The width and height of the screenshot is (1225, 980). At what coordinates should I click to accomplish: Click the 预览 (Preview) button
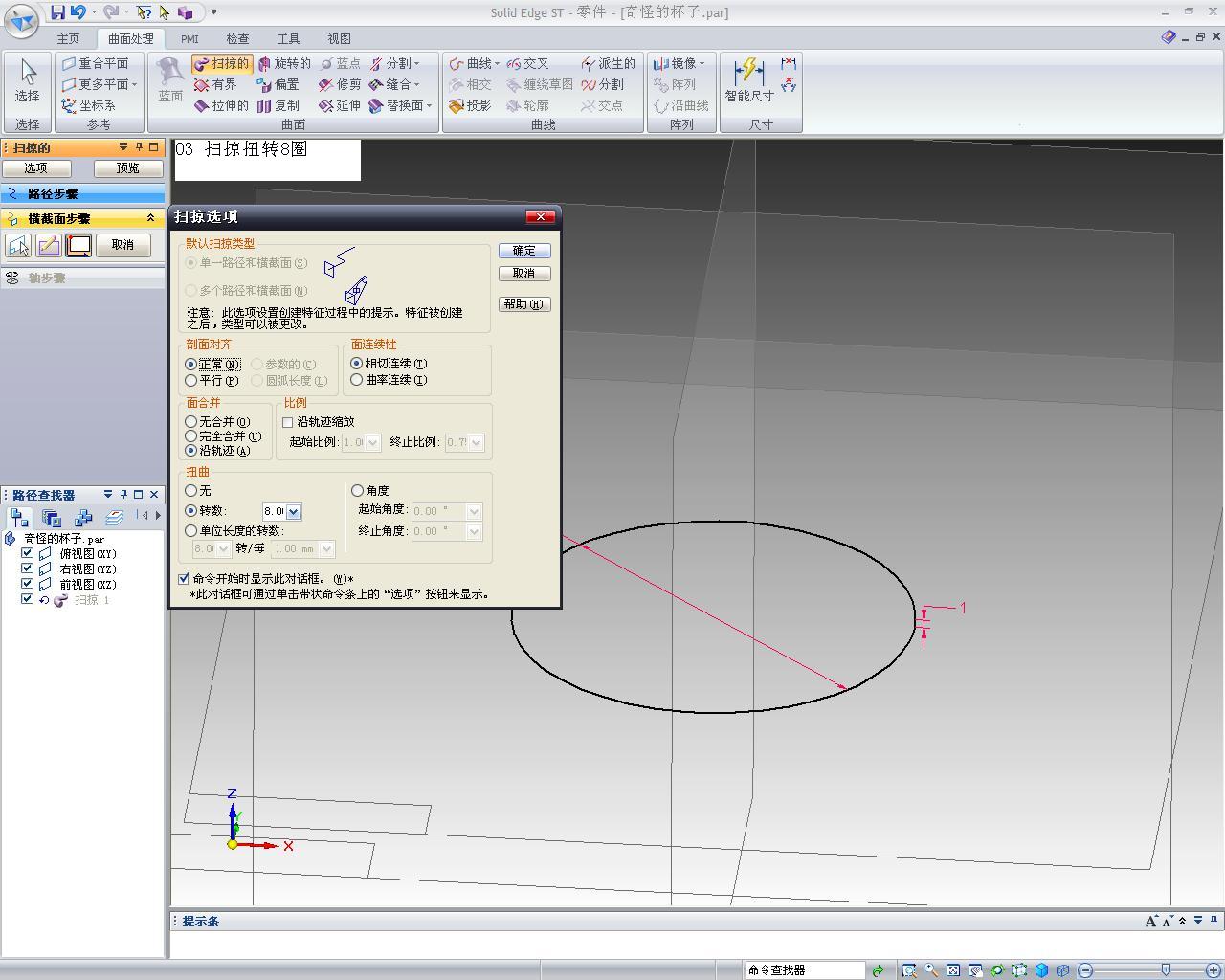click(x=127, y=167)
